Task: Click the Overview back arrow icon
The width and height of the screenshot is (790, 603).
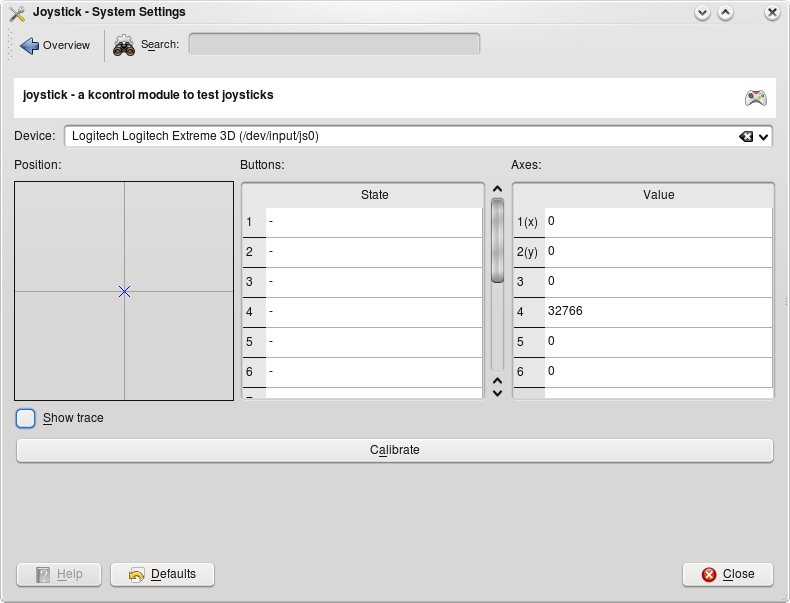Action: click(x=29, y=45)
